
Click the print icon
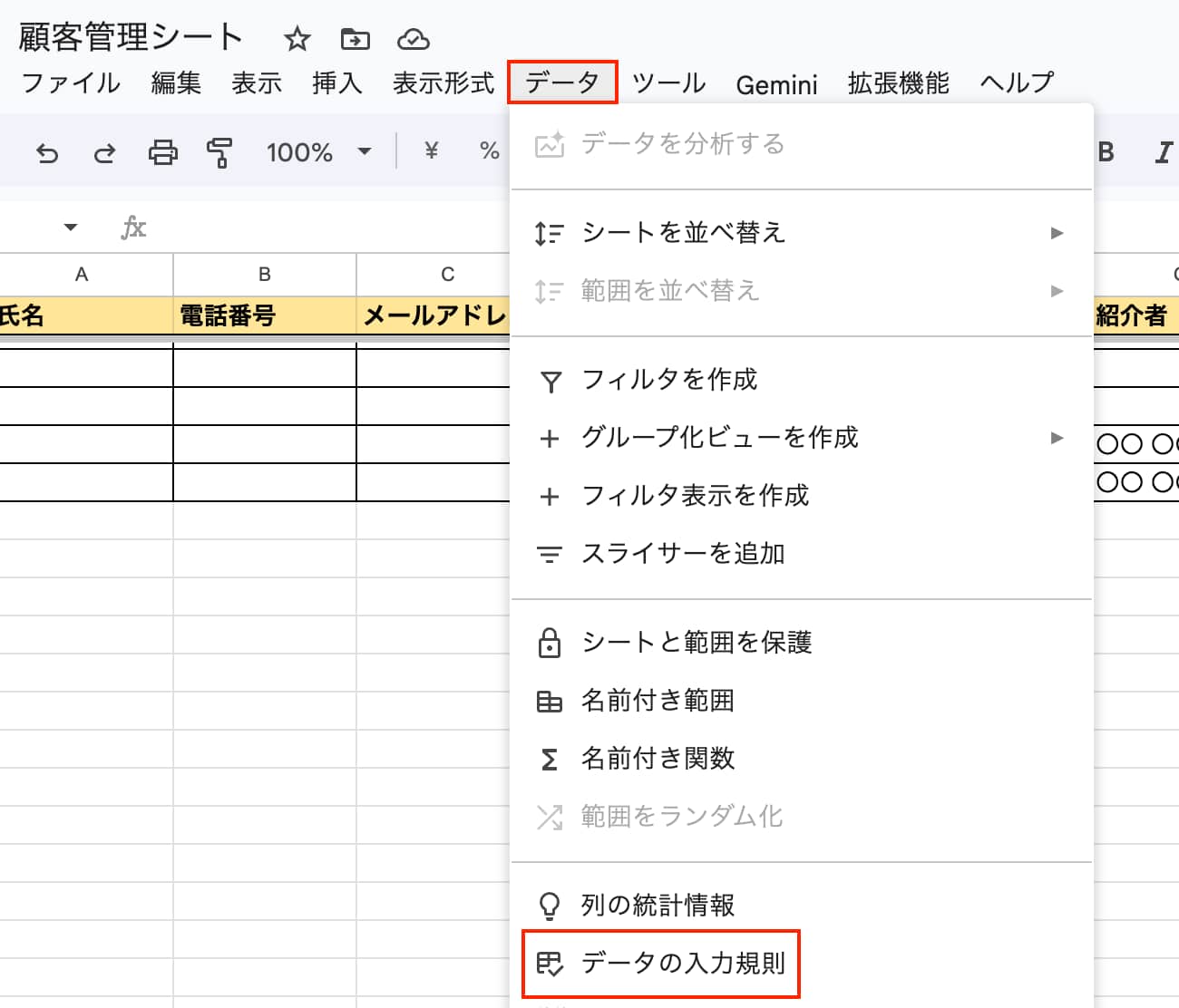click(163, 152)
